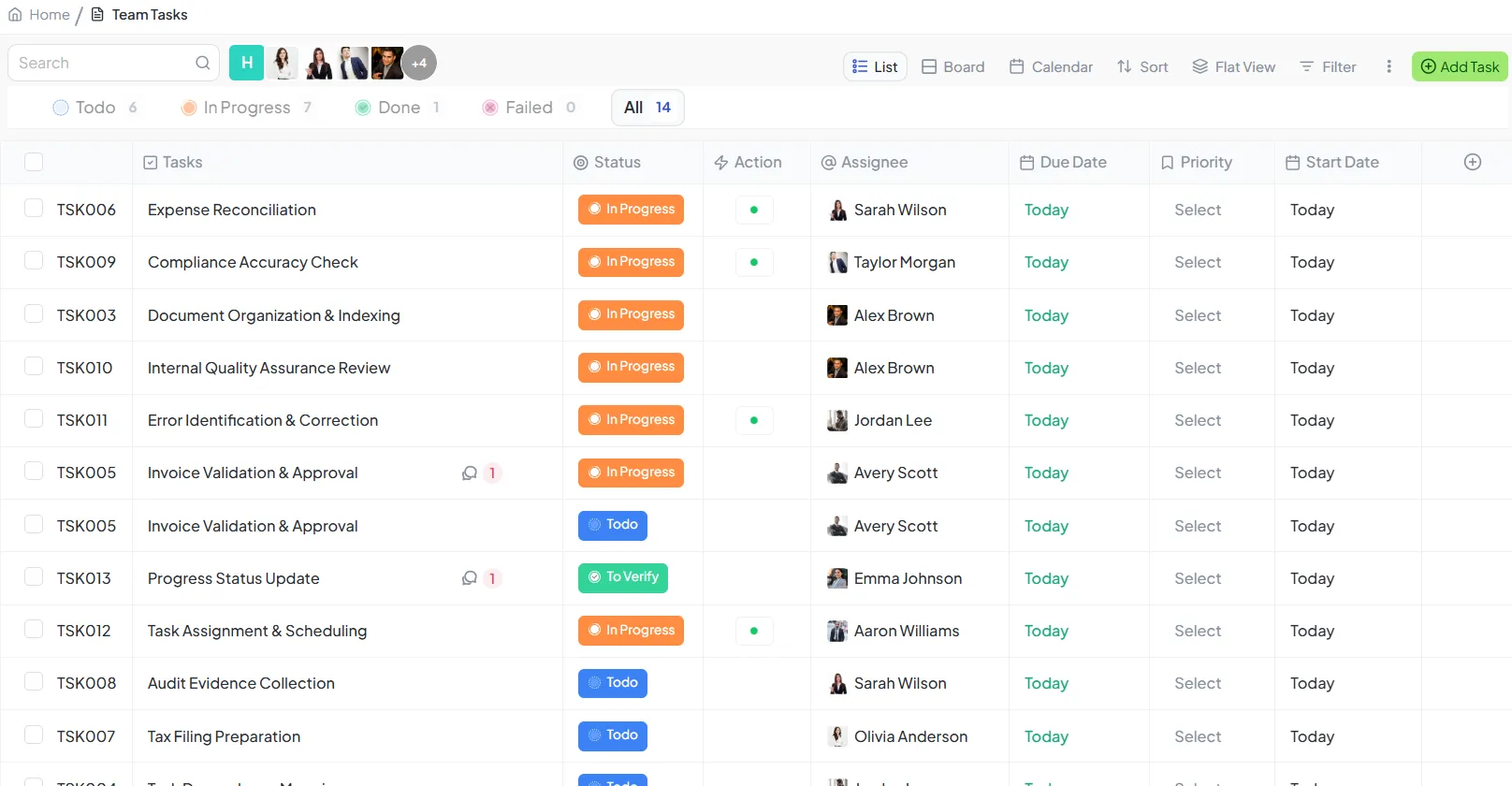This screenshot has width=1512, height=786.
Task: Click the Add Task button
Action: [x=1460, y=66]
